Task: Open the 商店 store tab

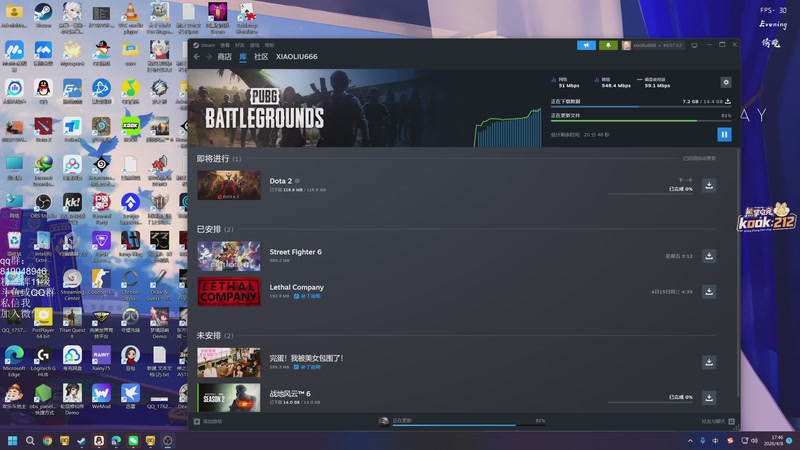Action: (224, 57)
